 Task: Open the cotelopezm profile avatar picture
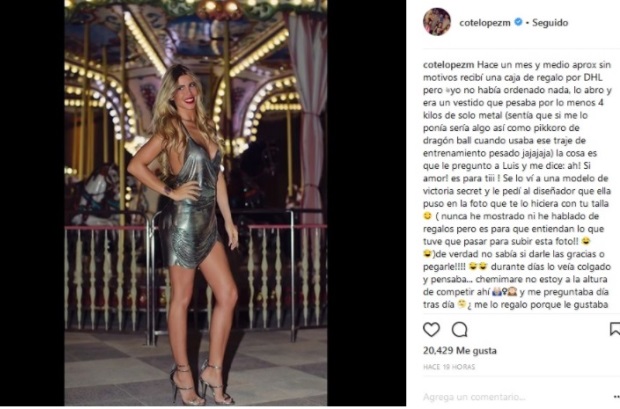click(x=437, y=22)
